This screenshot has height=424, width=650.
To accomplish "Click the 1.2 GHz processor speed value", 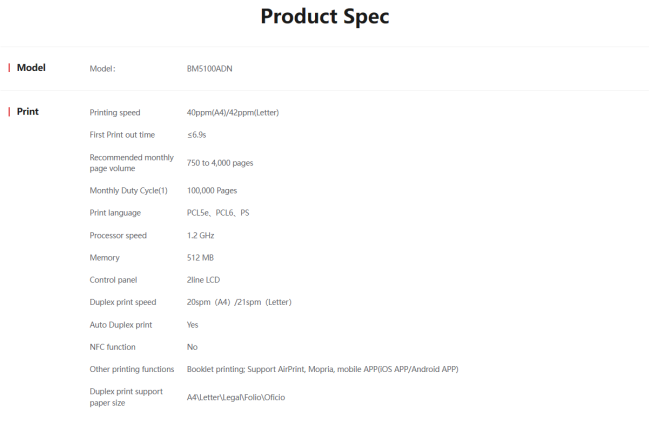I will click(x=200, y=235).
